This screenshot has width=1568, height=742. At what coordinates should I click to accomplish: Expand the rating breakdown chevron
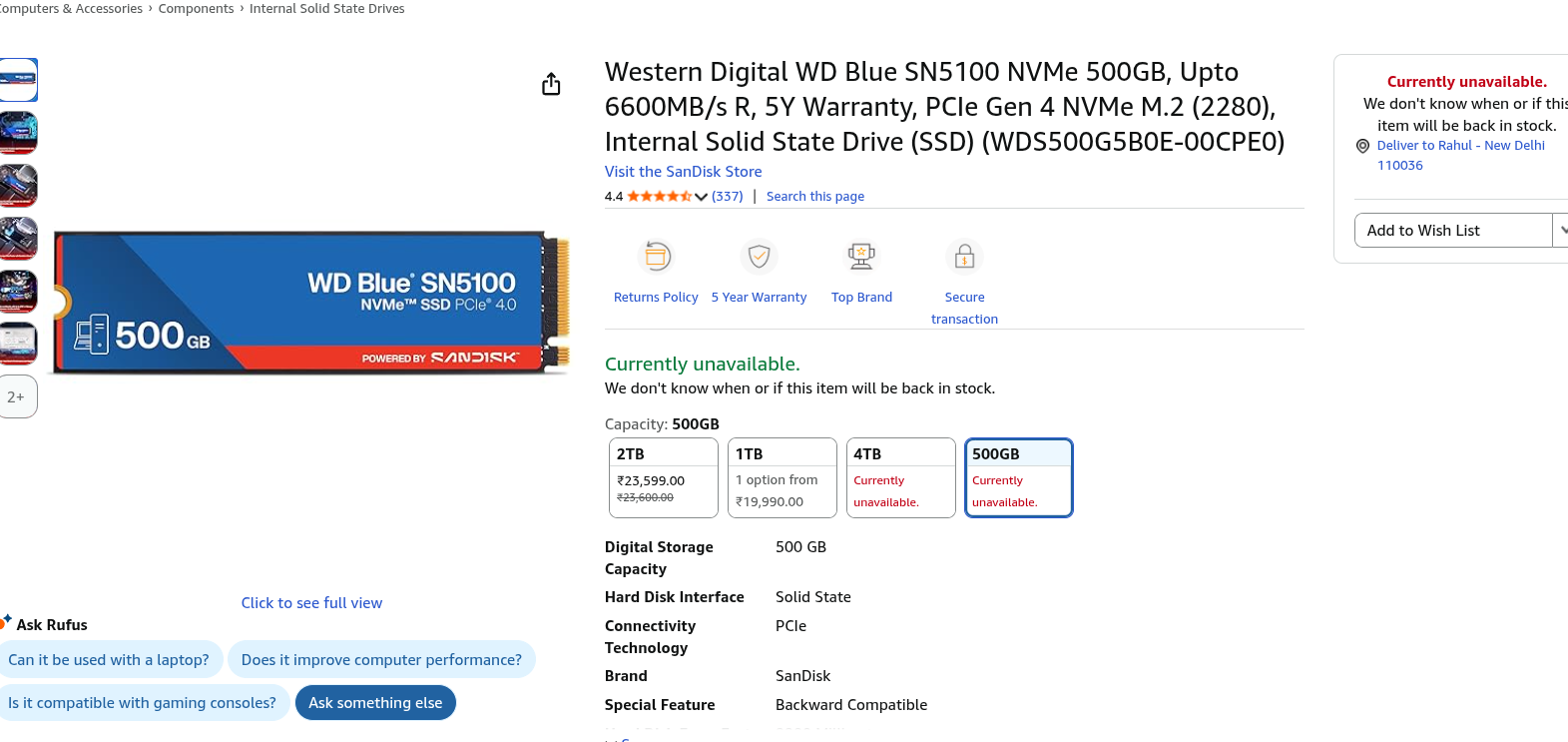[702, 197]
